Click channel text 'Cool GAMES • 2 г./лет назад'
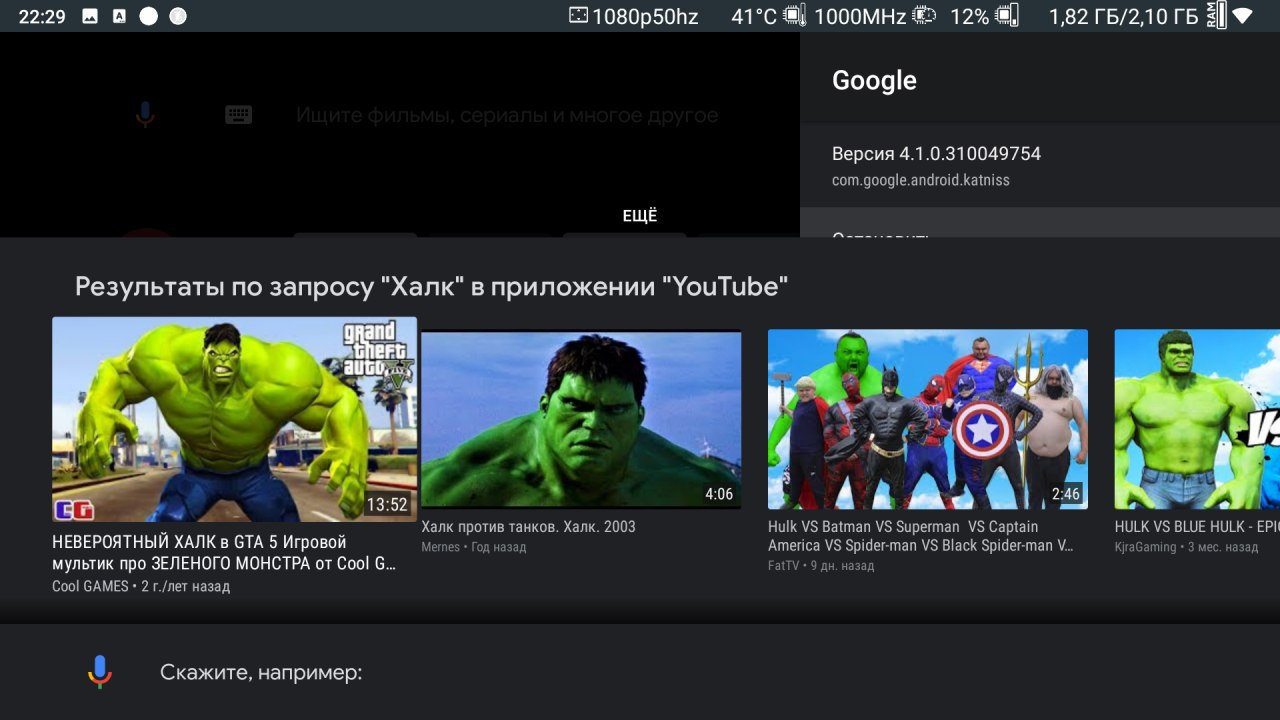Viewport: 1280px width, 720px height. (x=141, y=587)
